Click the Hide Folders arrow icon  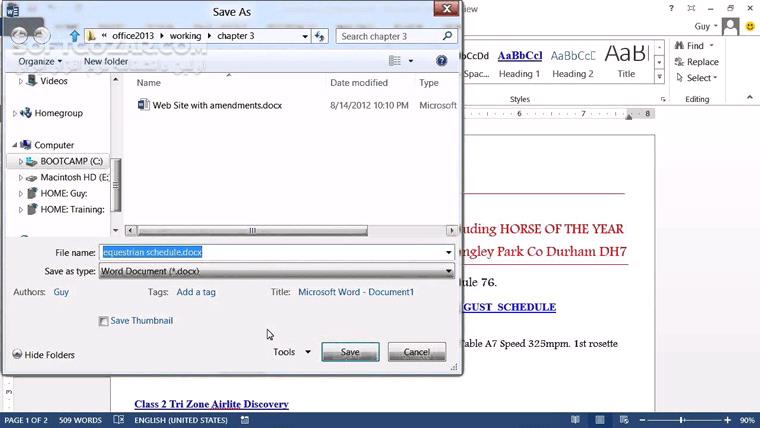coord(17,354)
